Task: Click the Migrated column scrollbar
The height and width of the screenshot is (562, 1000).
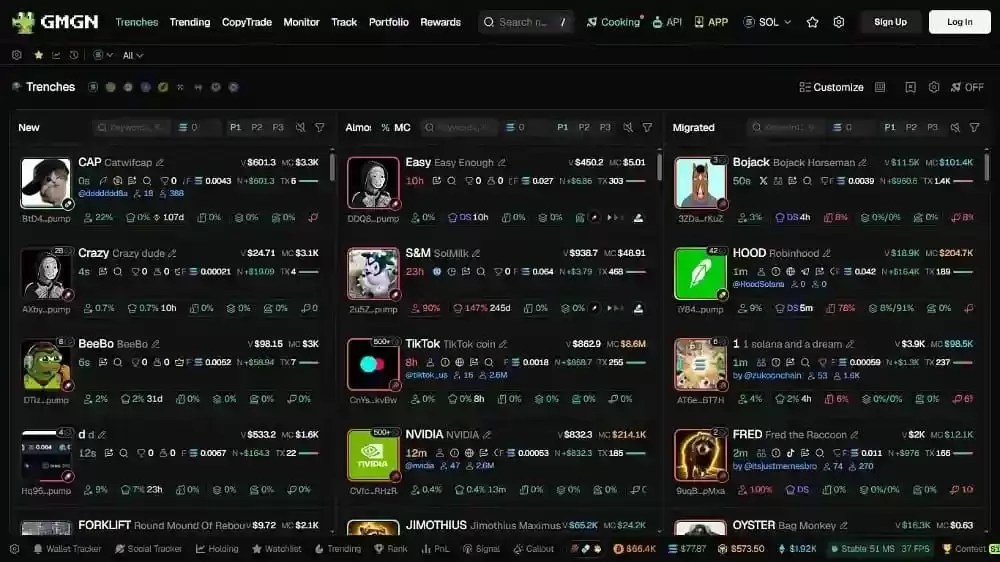Action: (x=987, y=166)
